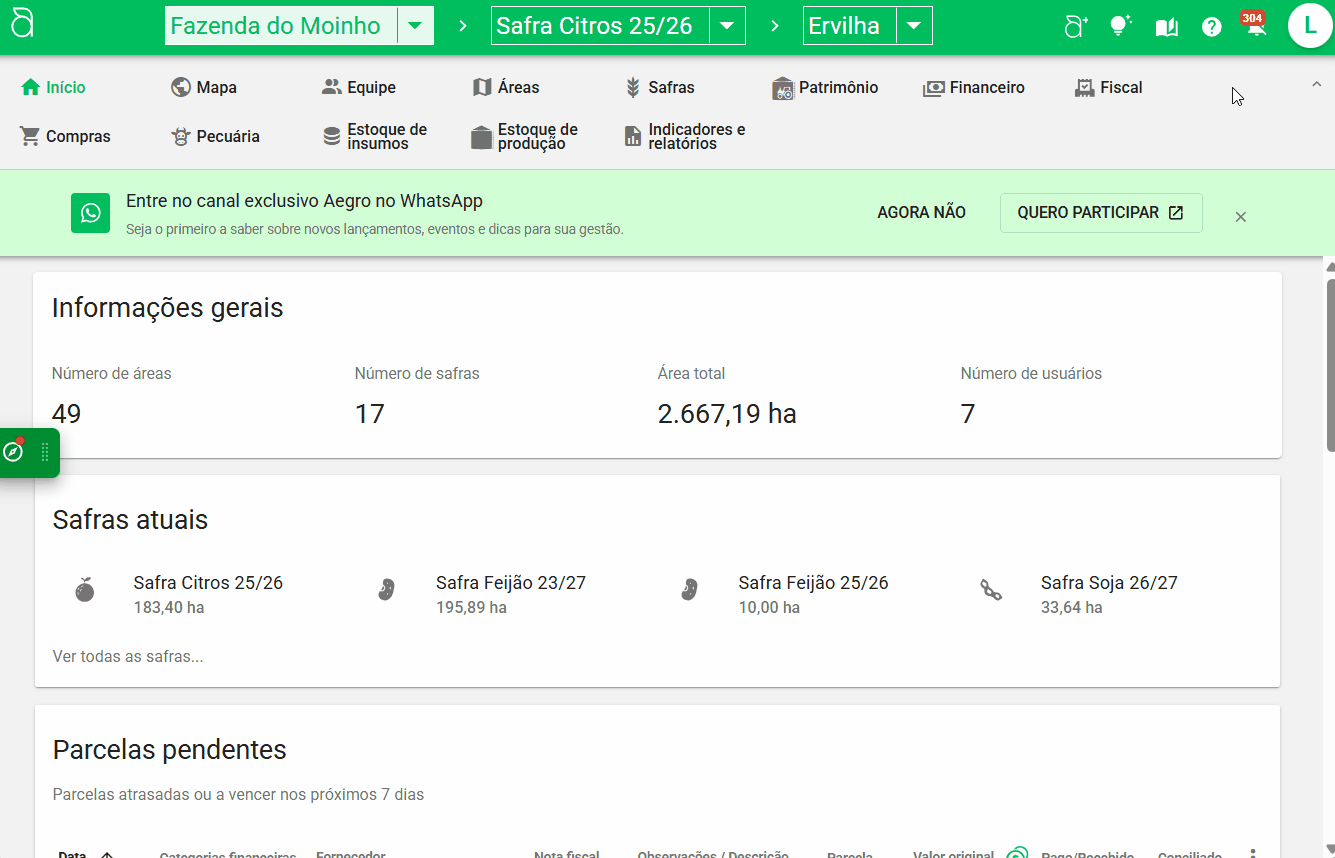
Task: Click the floating widget drag handle
Action: (x=45, y=453)
